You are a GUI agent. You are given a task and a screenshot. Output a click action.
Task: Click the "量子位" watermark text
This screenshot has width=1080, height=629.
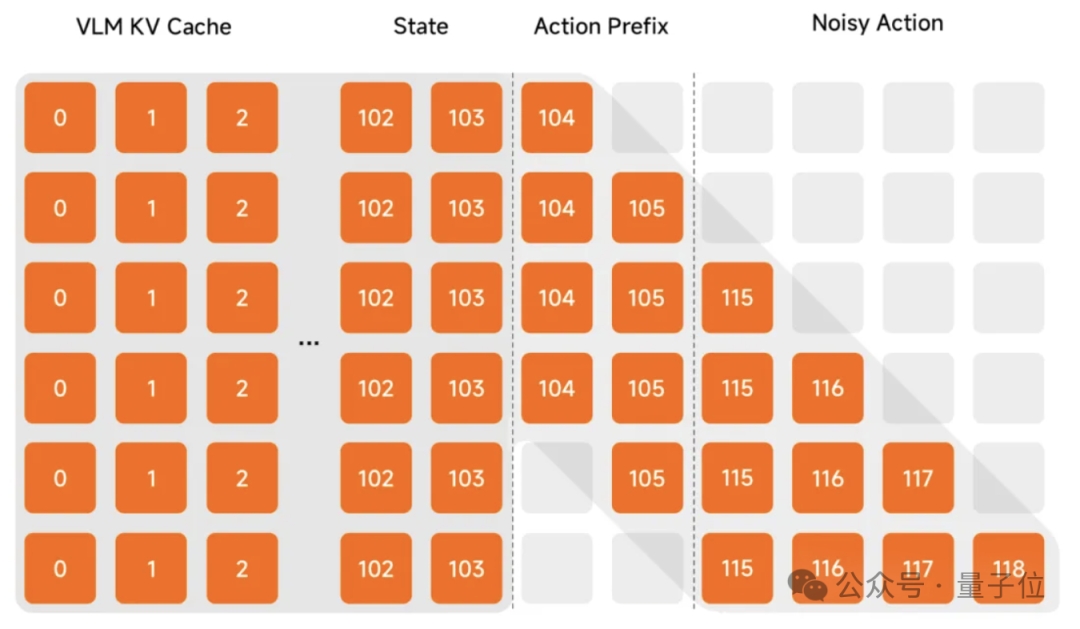coord(999,585)
